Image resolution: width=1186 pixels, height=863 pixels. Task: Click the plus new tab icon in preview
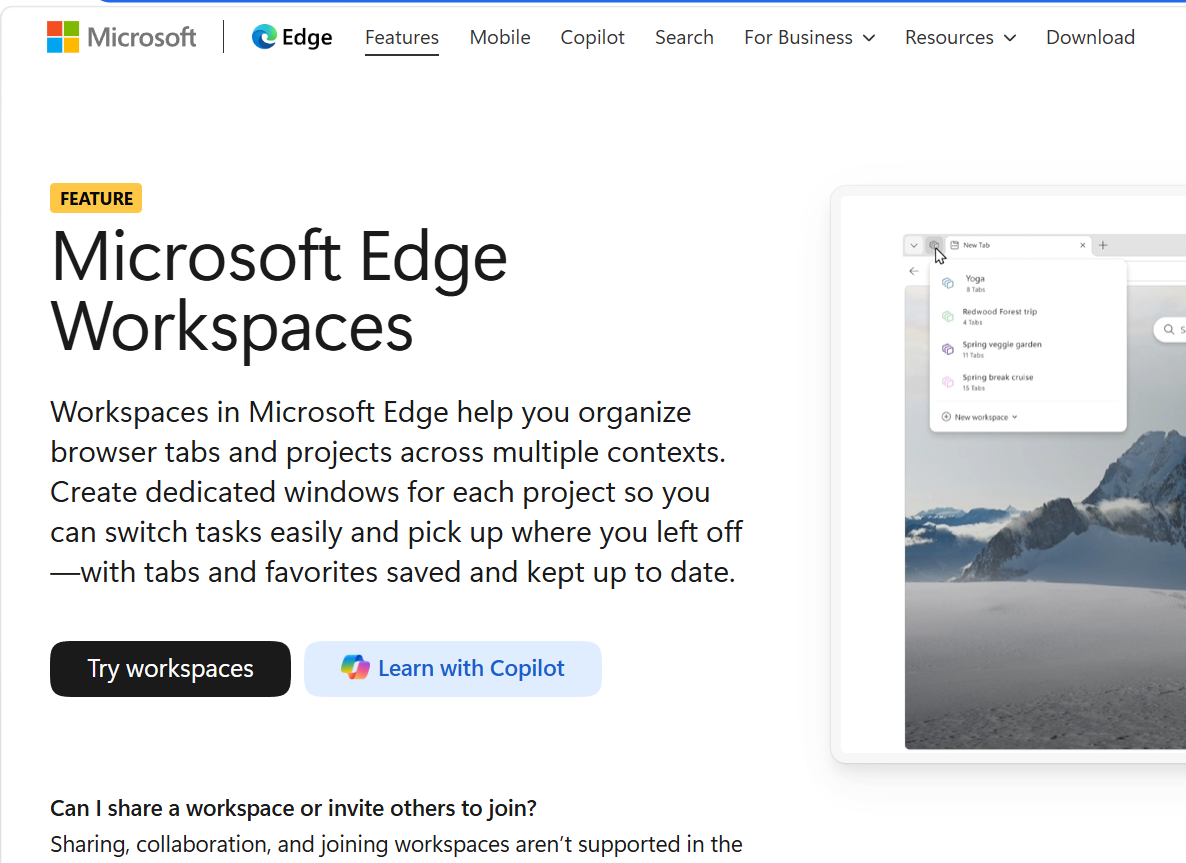pyautogui.click(x=1103, y=245)
